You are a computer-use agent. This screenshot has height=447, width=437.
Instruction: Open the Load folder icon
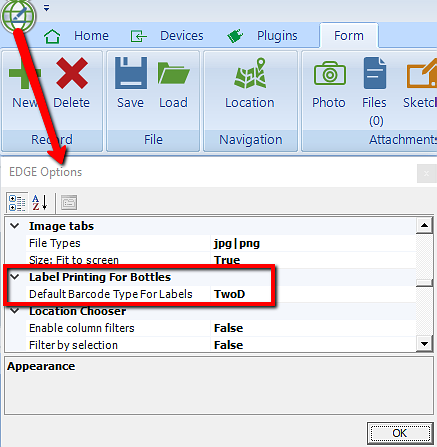173,73
